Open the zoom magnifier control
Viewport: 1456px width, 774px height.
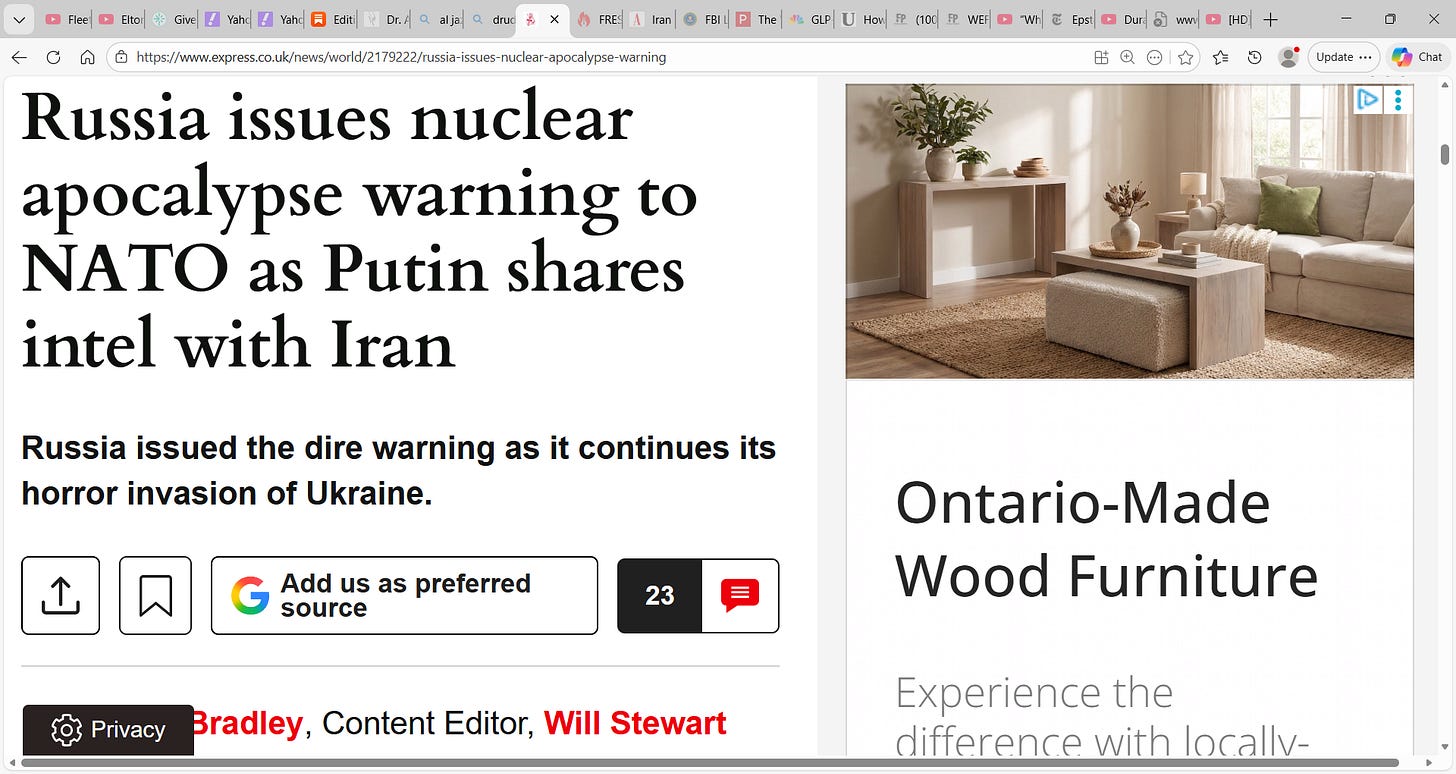1127,57
